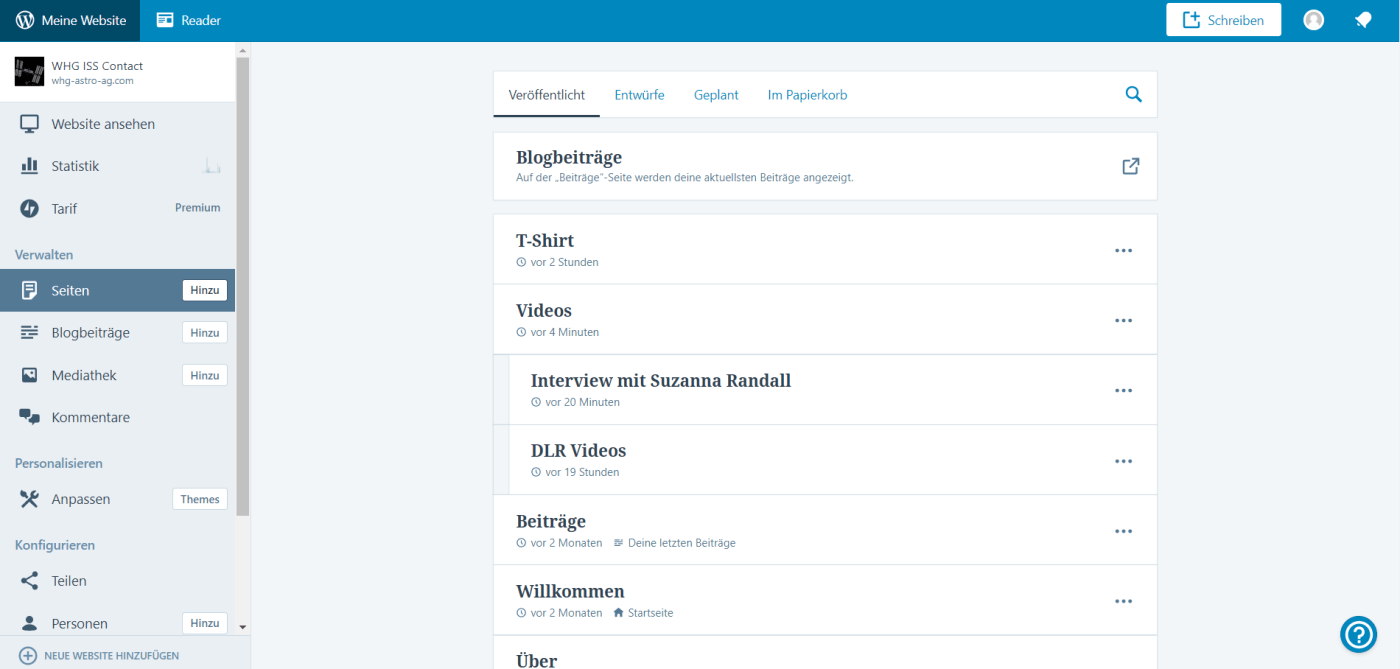Click the Schreiben button

coord(1223,20)
